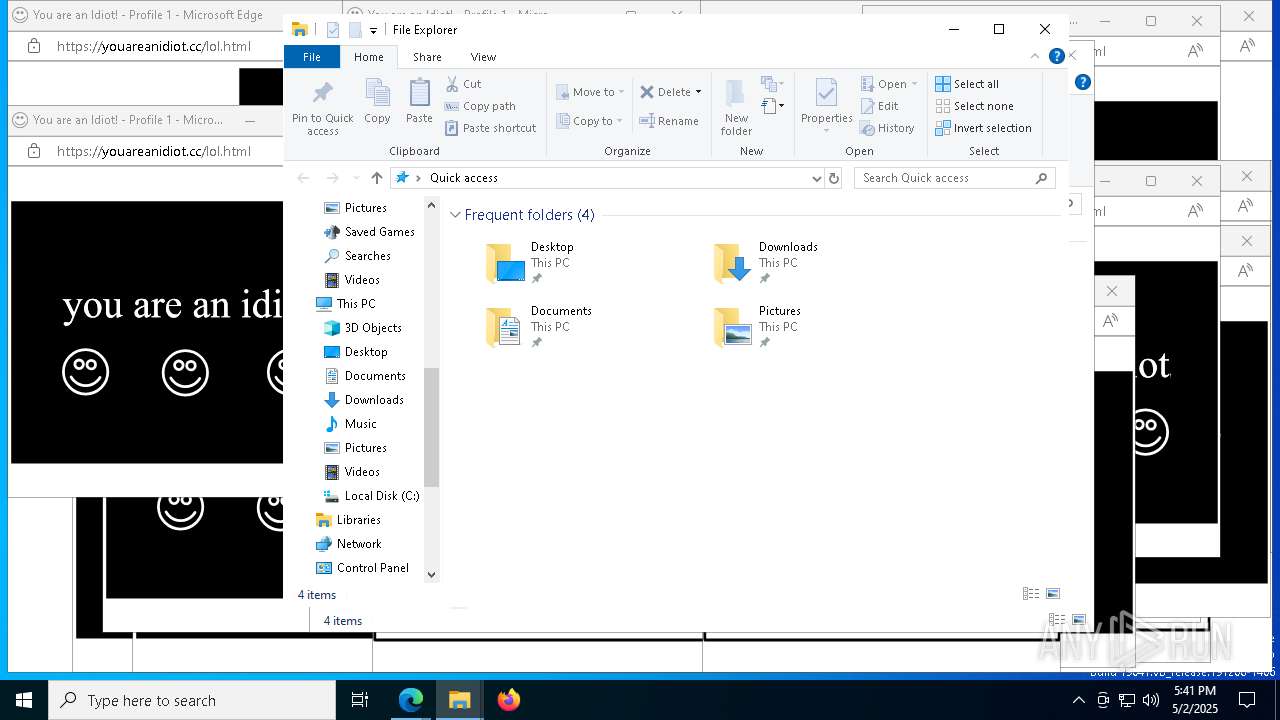The width and height of the screenshot is (1280, 720).
Task: Click the Quick access address bar
Action: 601,178
